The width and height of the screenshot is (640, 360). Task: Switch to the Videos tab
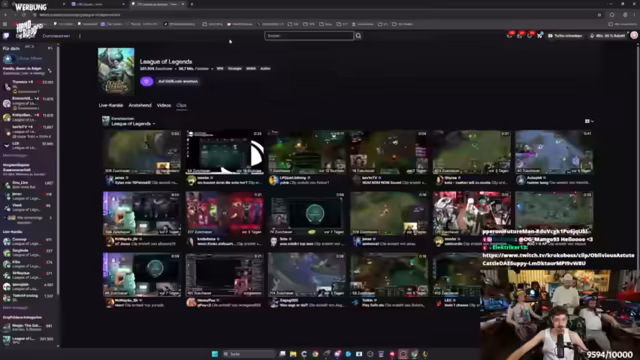click(x=164, y=105)
